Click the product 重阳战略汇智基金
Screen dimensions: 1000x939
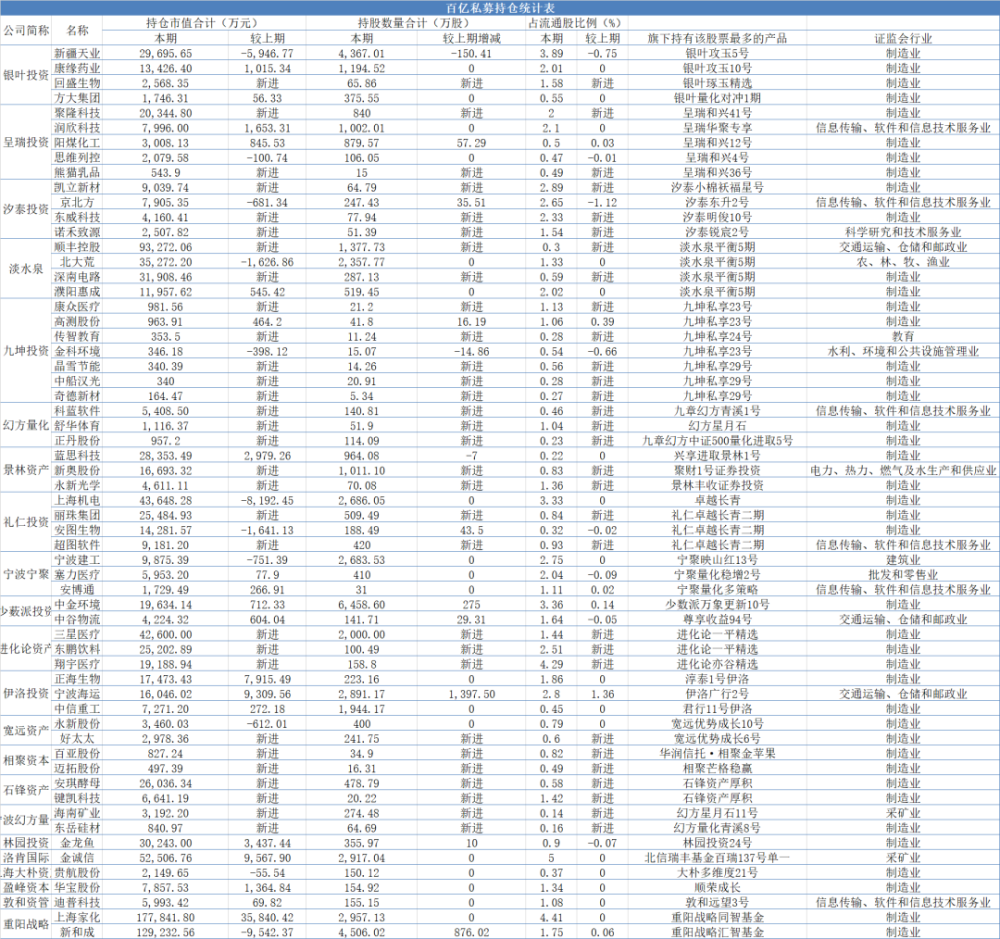[717, 933]
